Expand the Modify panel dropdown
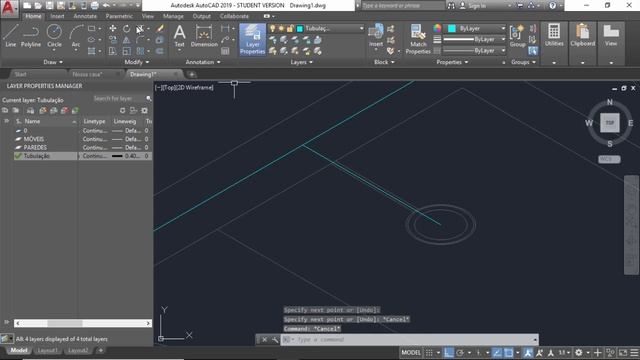The image size is (640, 360). point(137,62)
